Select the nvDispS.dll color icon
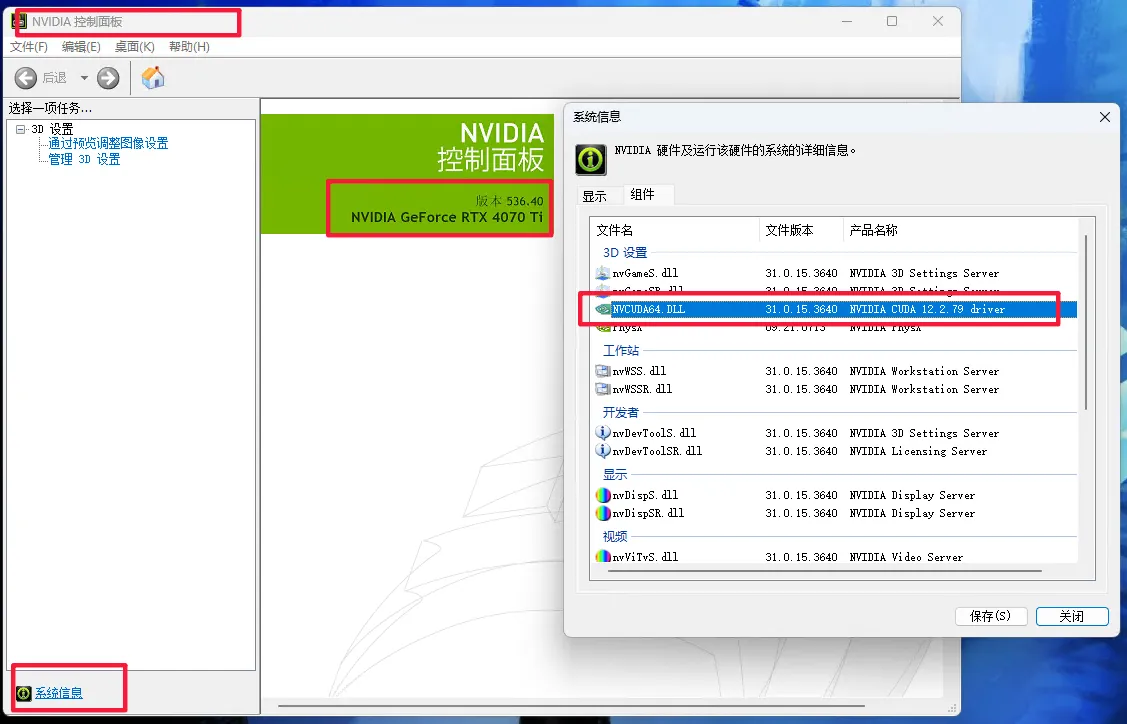1127x724 pixels. 602,495
